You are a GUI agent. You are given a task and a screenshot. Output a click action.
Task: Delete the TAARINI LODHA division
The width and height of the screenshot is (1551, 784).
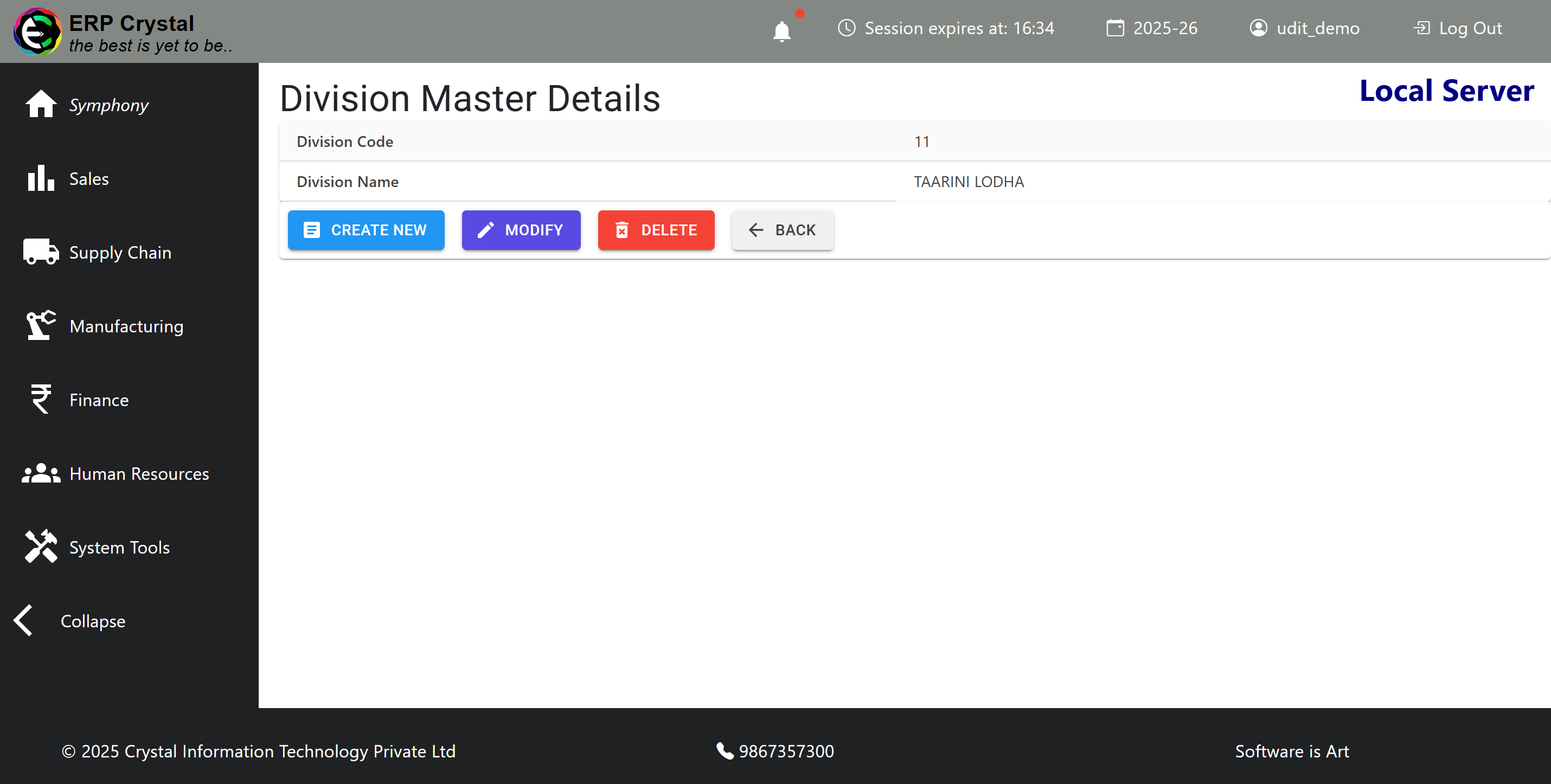click(656, 230)
